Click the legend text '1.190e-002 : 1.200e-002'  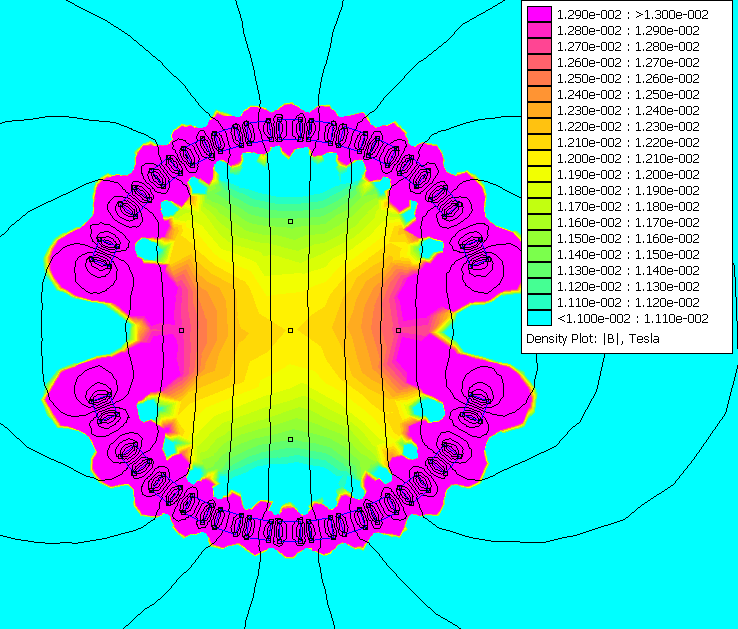(x=628, y=174)
